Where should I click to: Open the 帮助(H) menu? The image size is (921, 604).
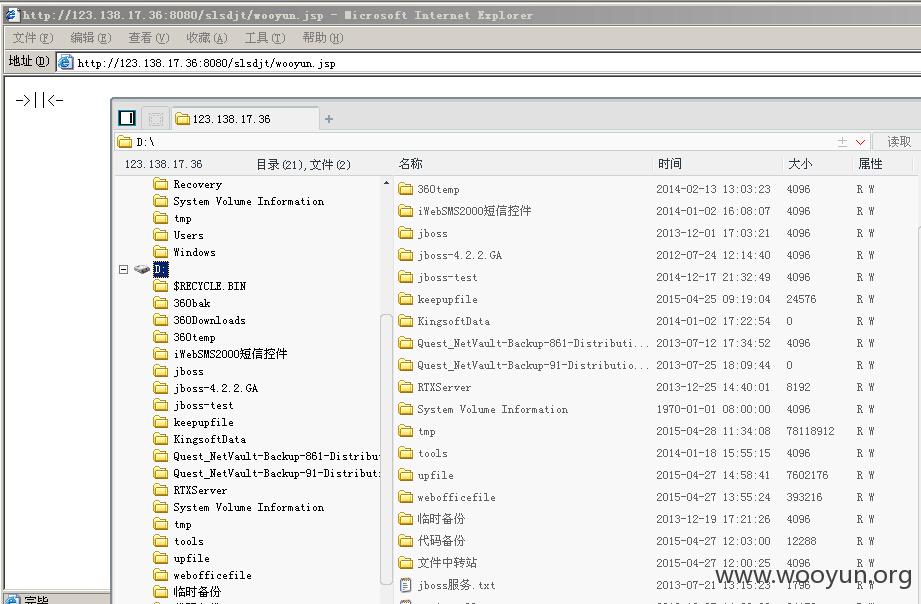[322, 38]
